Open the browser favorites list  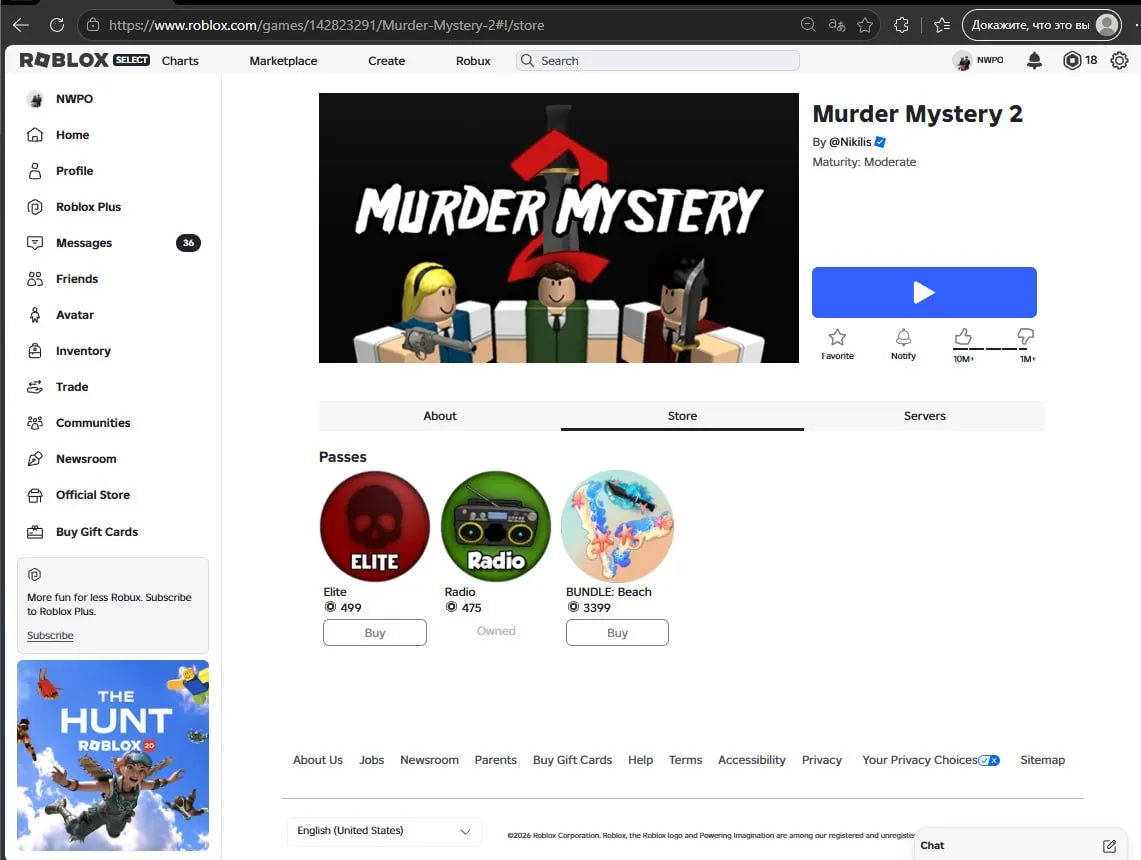(x=942, y=25)
